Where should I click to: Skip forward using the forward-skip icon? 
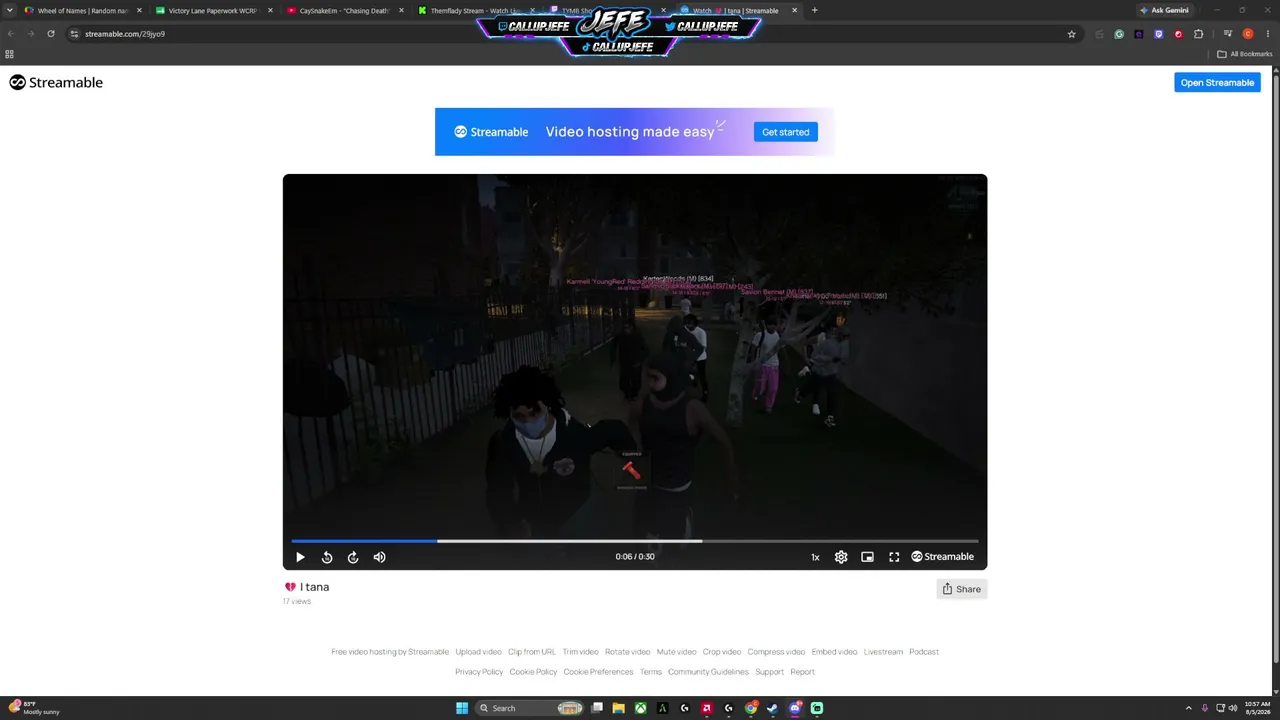click(353, 557)
